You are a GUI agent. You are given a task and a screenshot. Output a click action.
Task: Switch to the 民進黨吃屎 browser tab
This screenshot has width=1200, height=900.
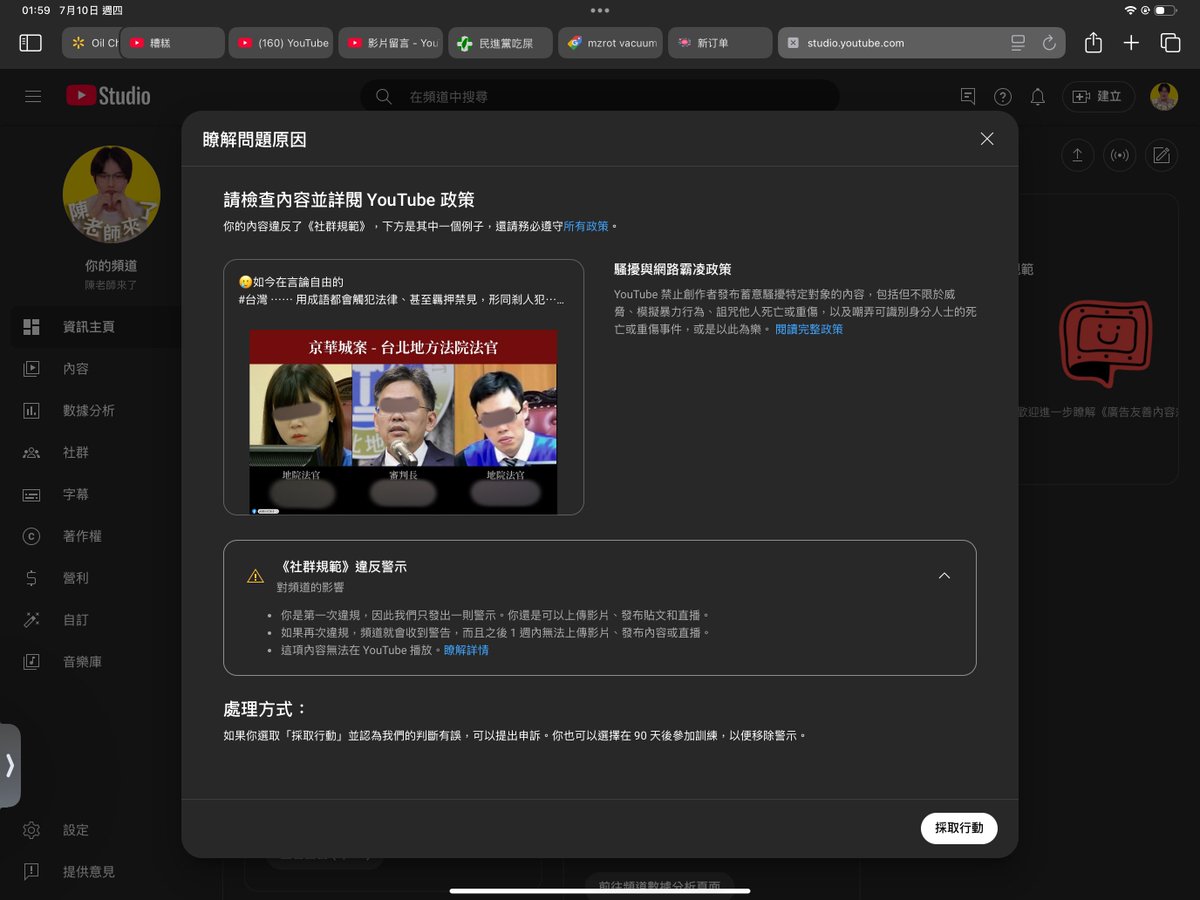click(x=500, y=43)
